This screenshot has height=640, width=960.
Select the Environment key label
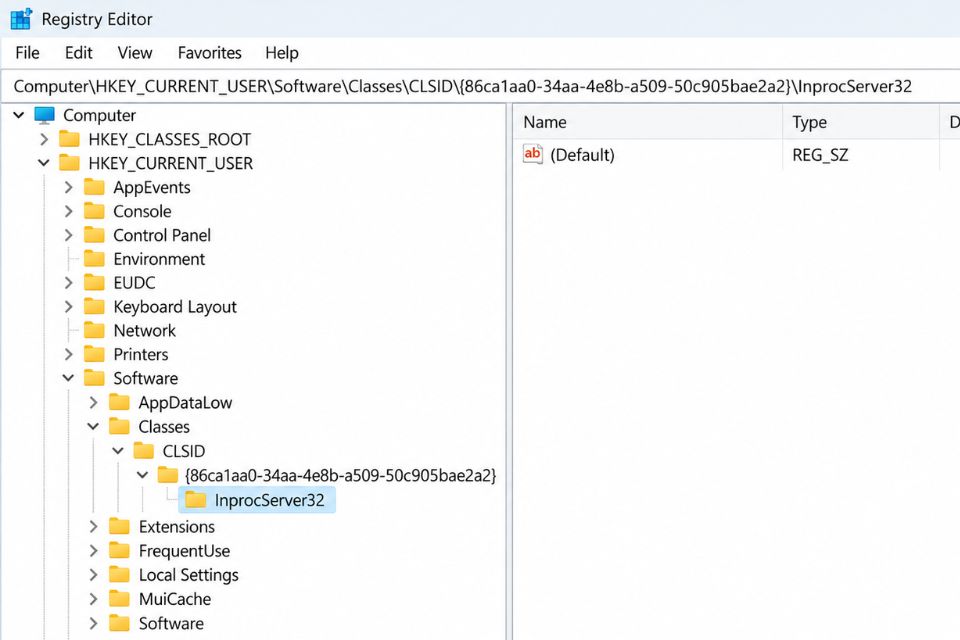[x=159, y=259]
